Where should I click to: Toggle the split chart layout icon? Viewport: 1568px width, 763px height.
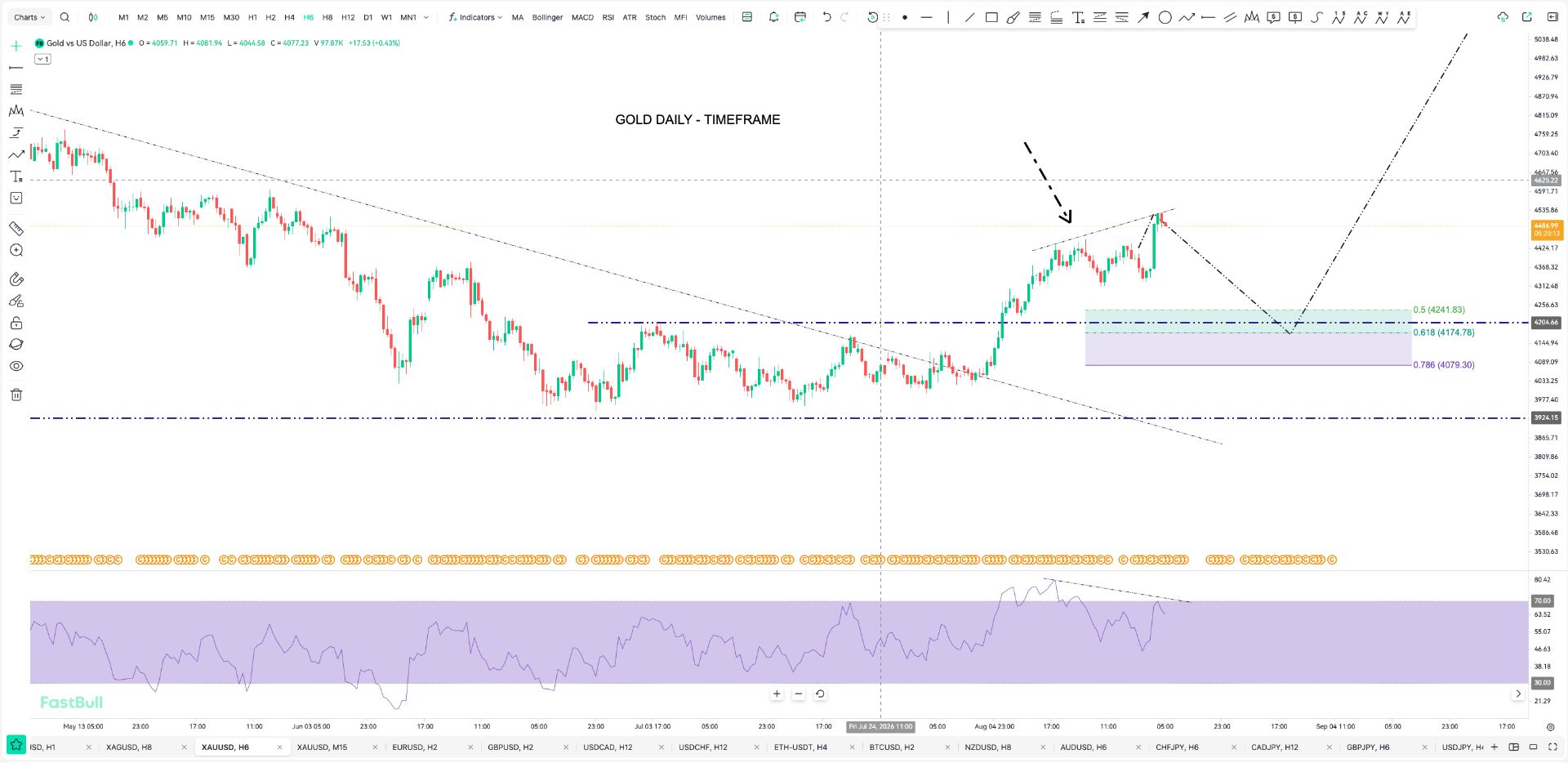[1513, 747]
